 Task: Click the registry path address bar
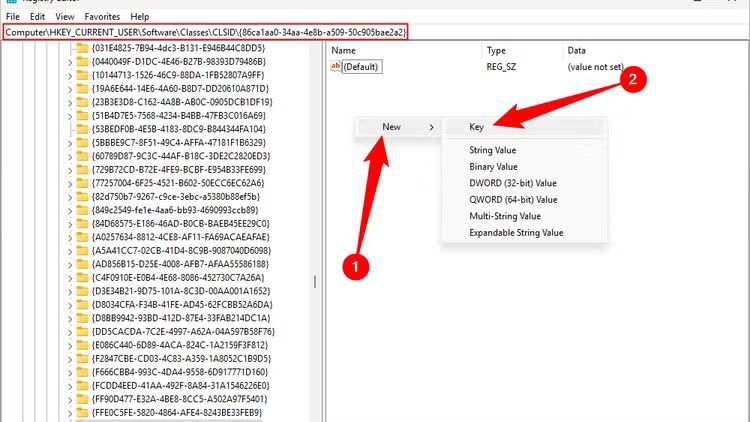point(205,32)
